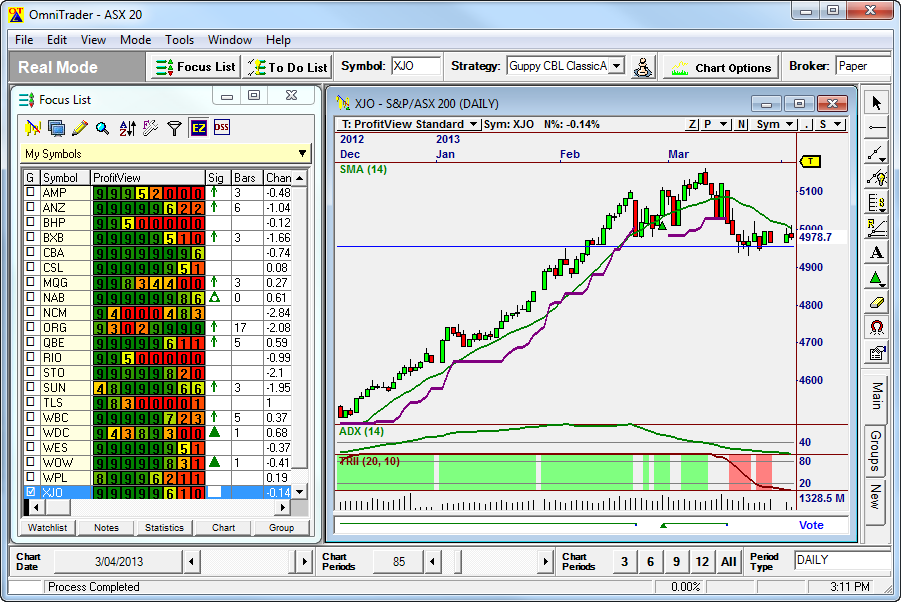
Task: Select the text annotation A tool
Action: tap(876, 253)
